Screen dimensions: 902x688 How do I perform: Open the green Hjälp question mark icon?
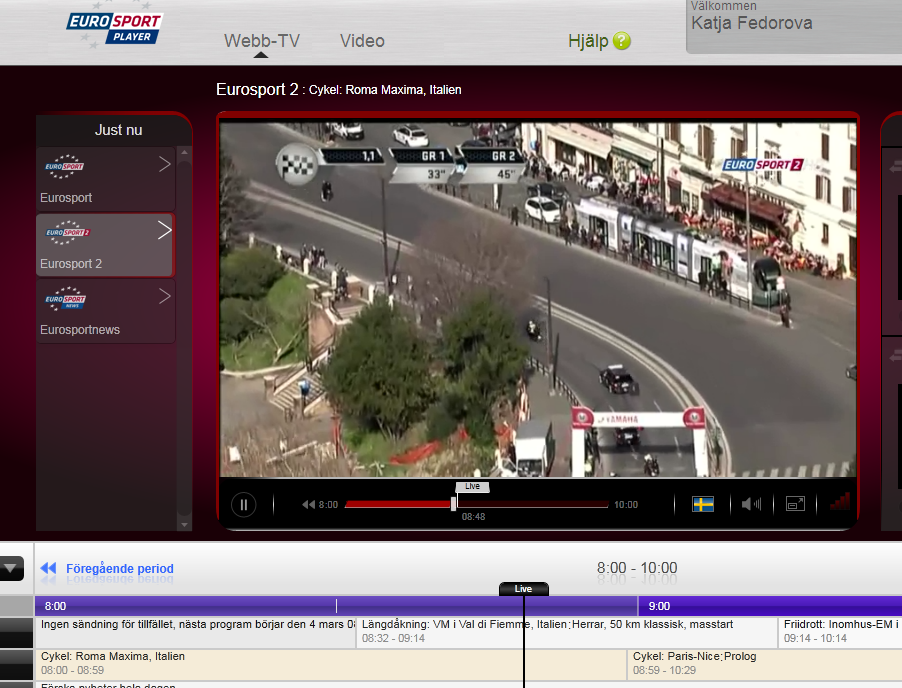click(x=622, y=41)
